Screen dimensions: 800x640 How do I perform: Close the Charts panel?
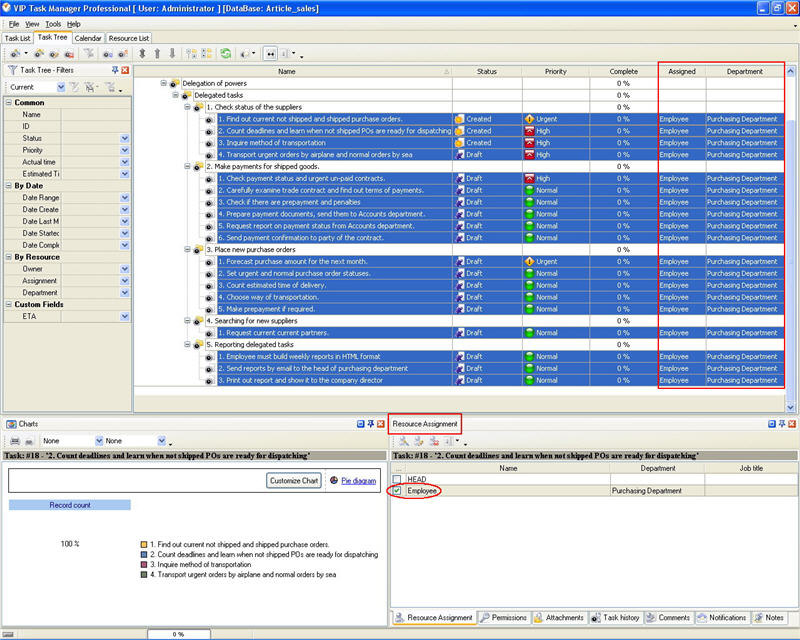tap(381, 424)
